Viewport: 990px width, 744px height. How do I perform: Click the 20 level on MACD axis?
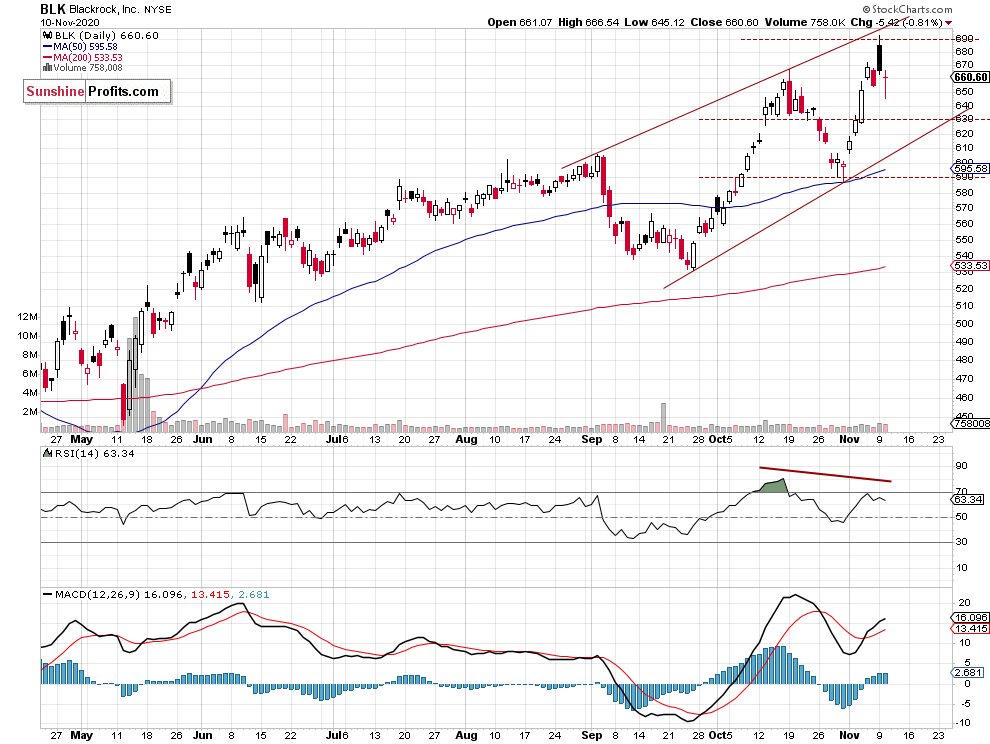click(964, 603)
